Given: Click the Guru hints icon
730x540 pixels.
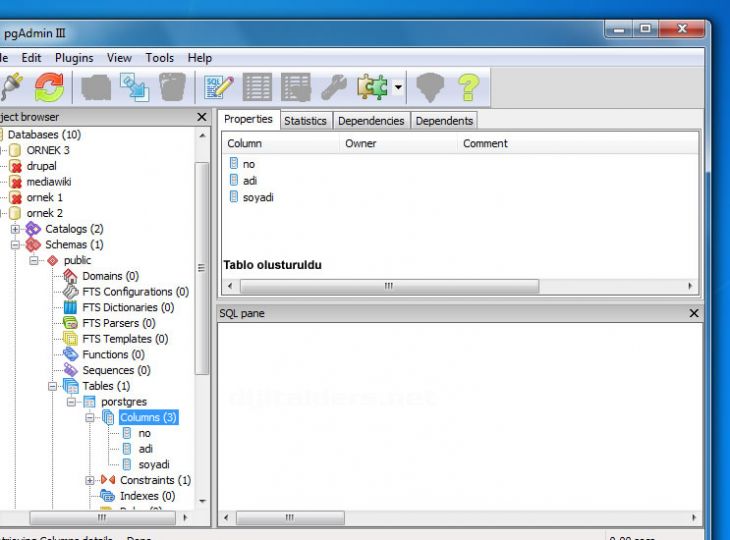Looking at the screenshot, I should 430,87.
